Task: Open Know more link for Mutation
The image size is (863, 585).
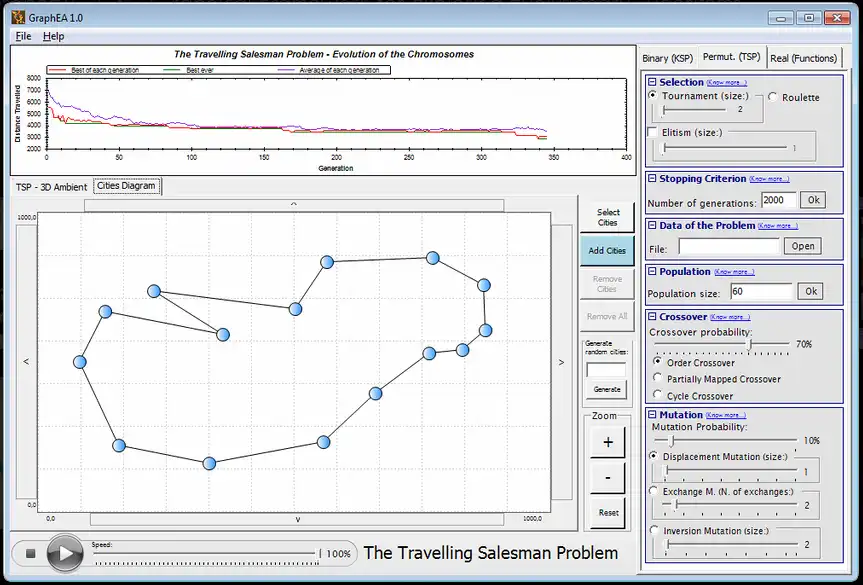Action: 726,415
